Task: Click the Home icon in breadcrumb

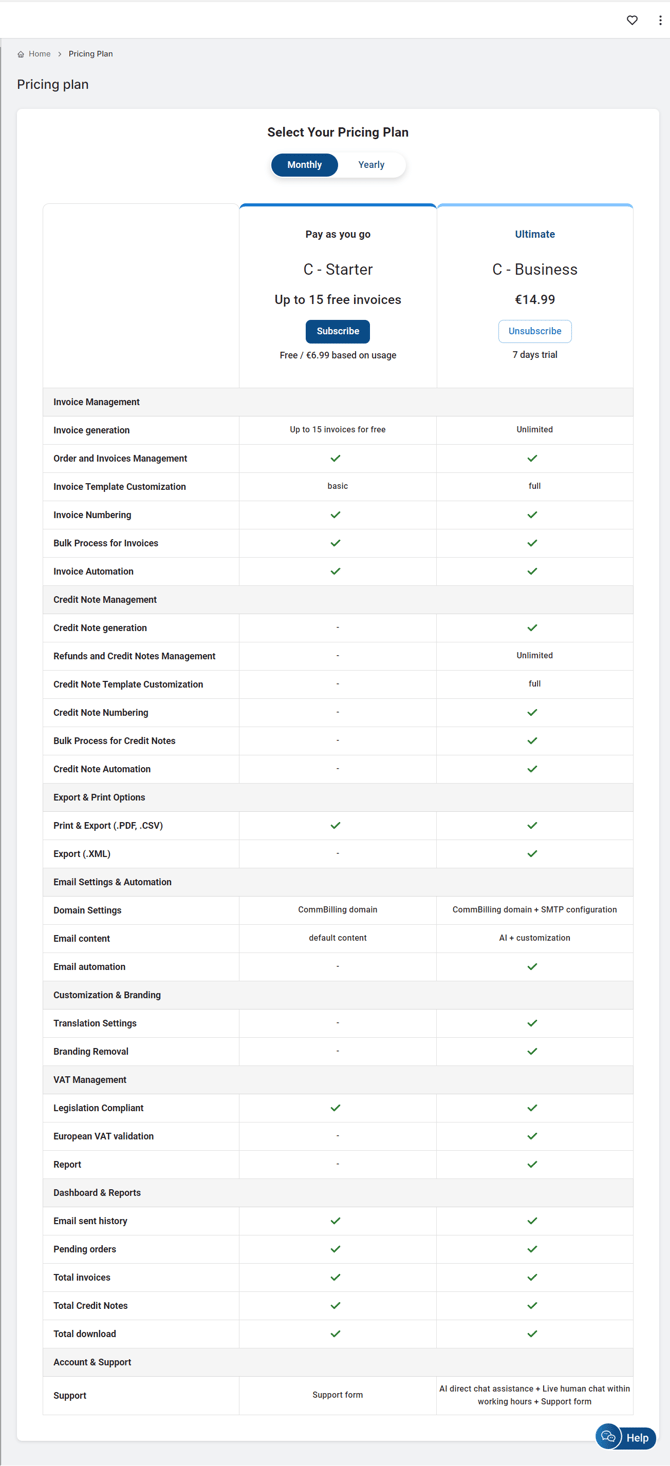Action: [x=21, y=54]
